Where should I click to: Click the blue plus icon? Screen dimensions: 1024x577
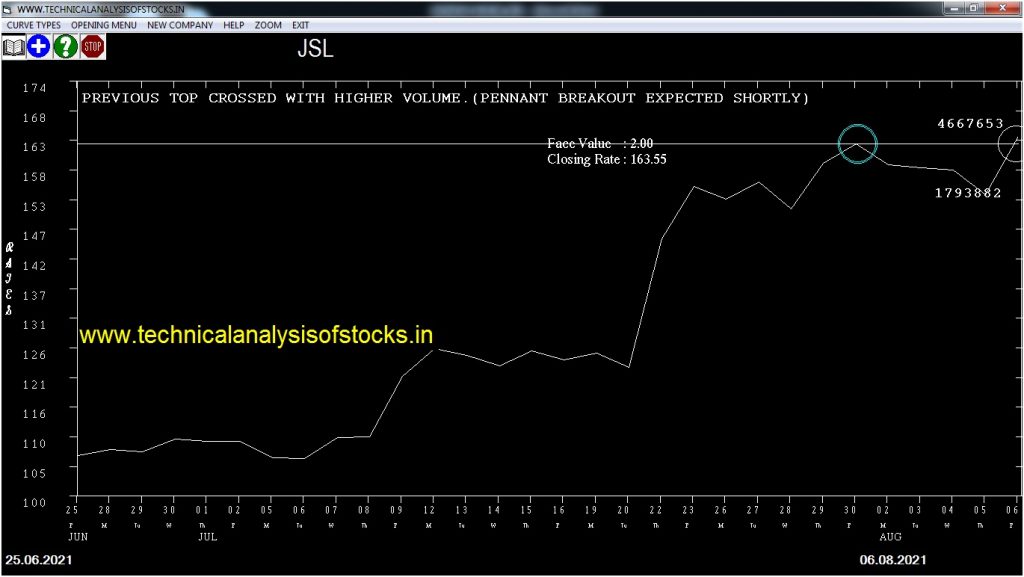[x=39, y=46]
